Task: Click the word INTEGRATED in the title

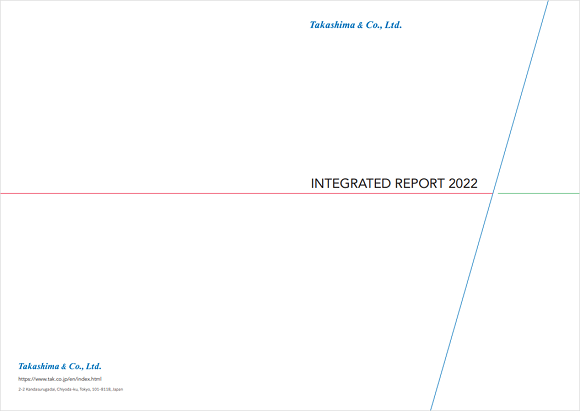Action: pyautogui.click(x=351, y=183)
